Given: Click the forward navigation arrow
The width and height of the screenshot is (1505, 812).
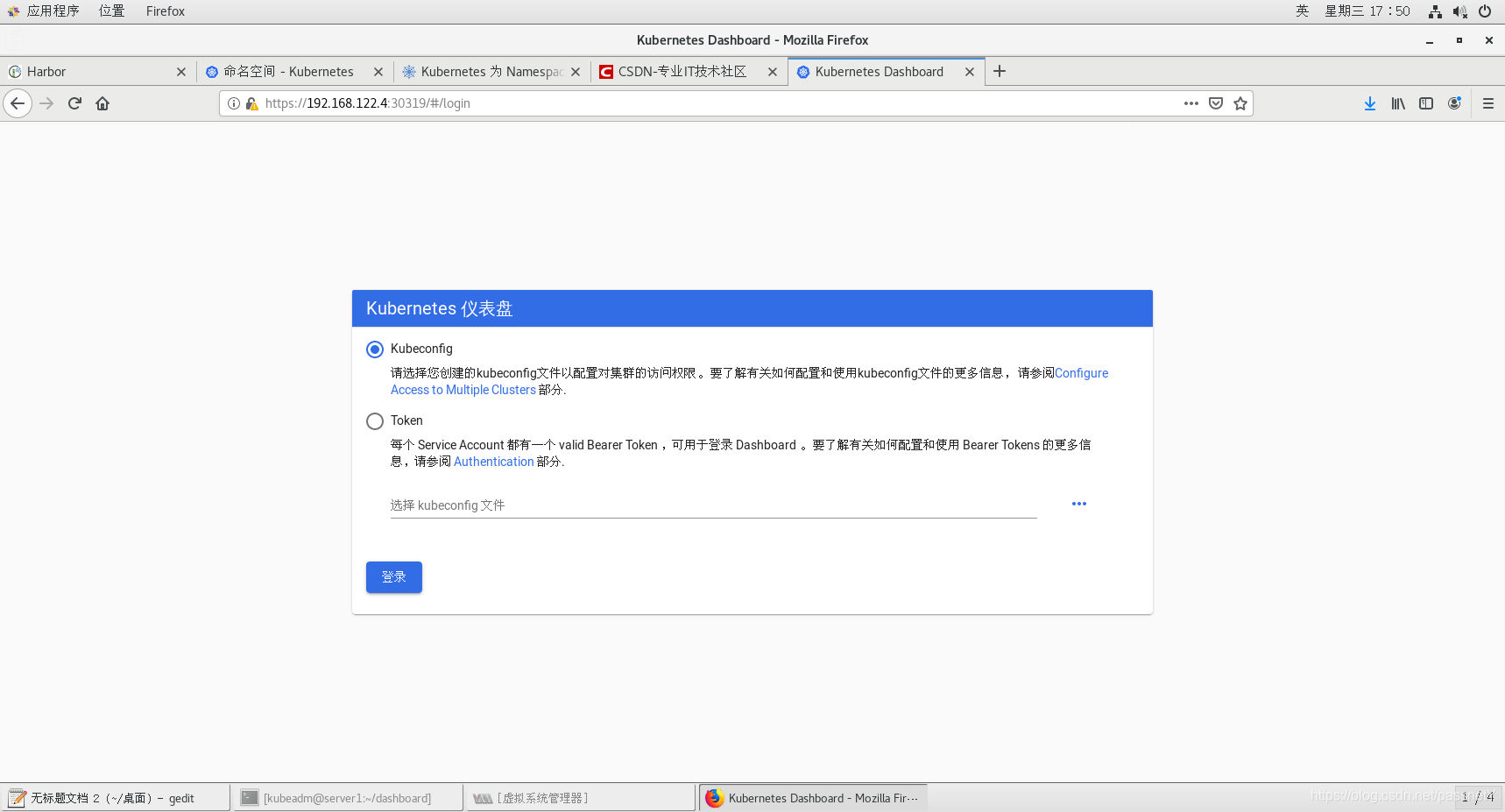Looking at the screenshot, I should coord(46,103).
